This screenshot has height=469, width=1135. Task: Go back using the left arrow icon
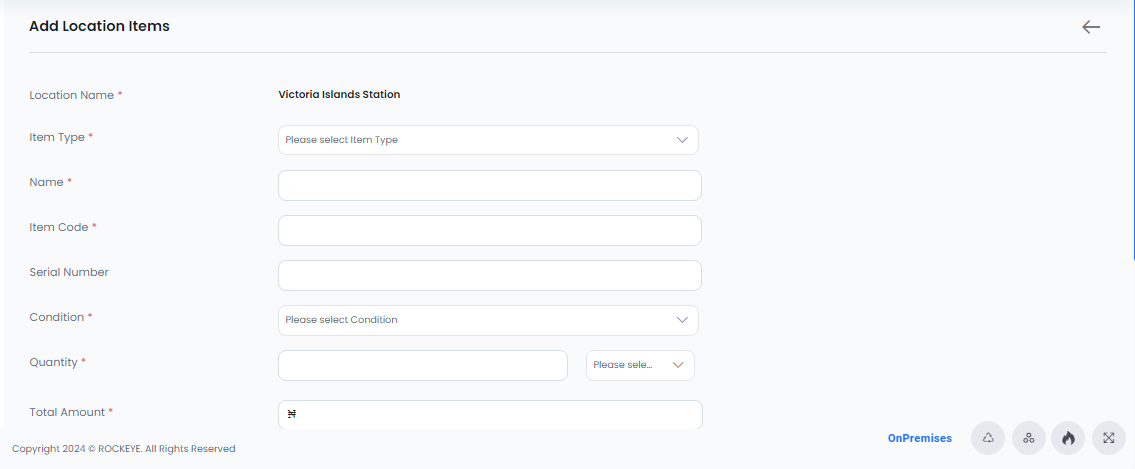(1091, 27)
